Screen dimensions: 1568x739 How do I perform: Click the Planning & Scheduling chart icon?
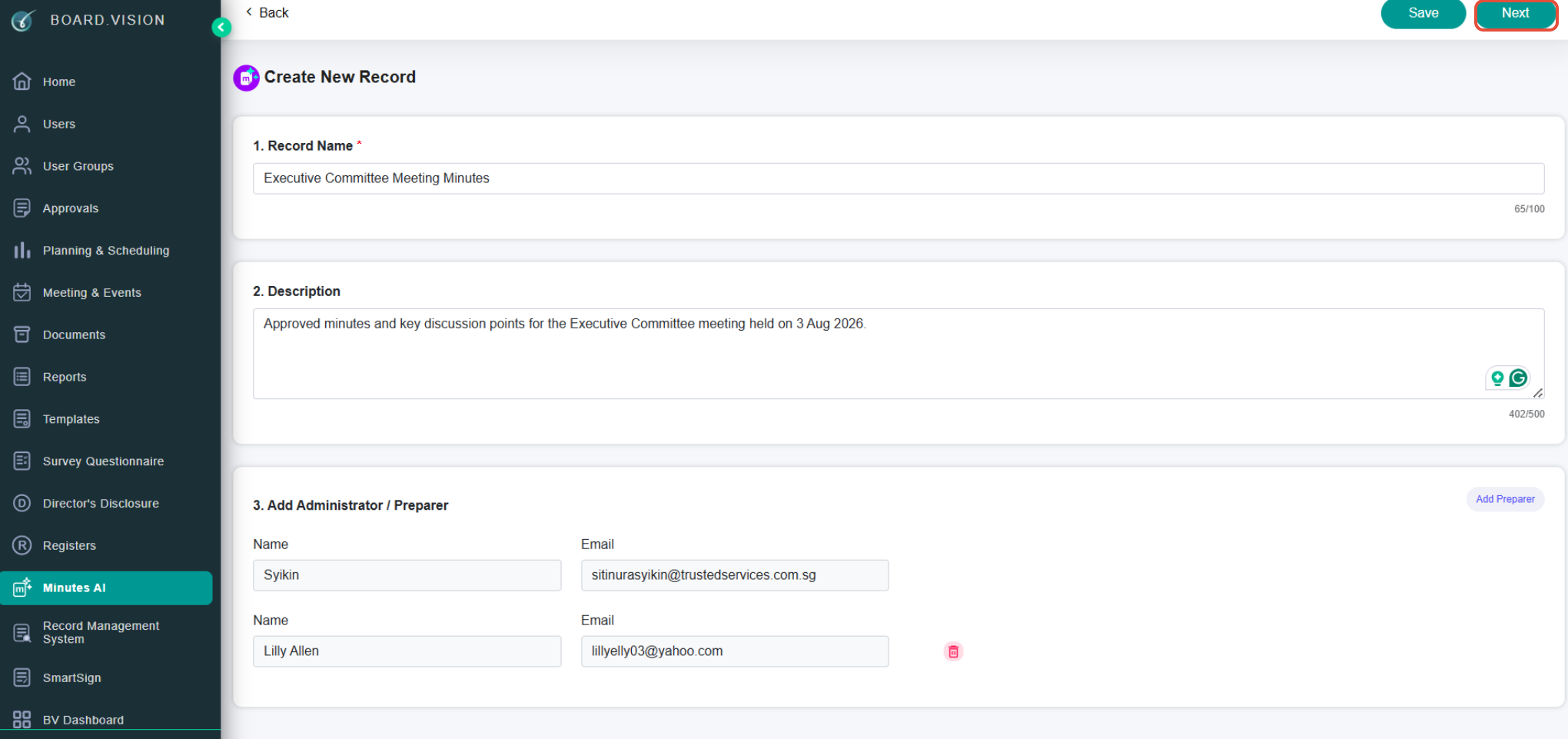[22, 251]
